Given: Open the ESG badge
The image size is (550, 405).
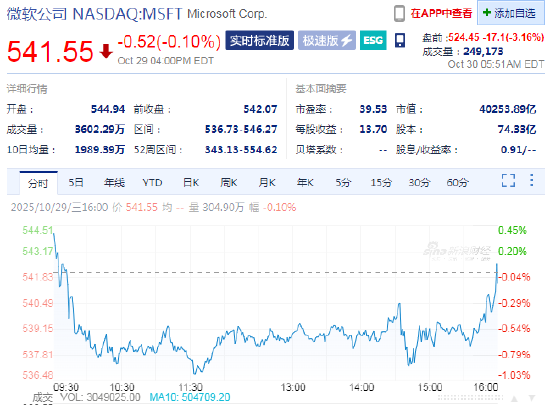Looking at the screenshot, I should click(373, 41).
